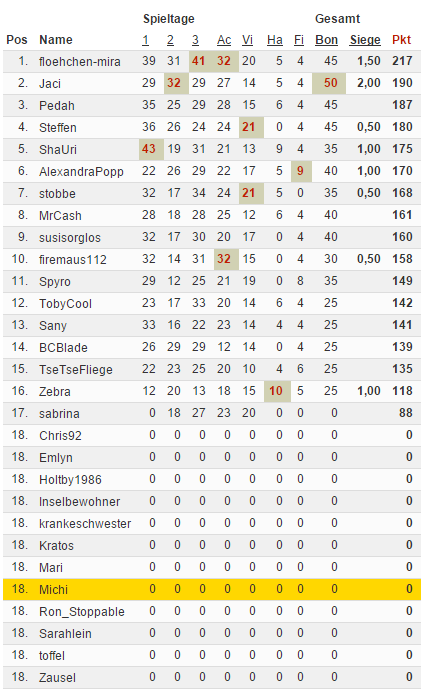Select Zebra's highlighted 10 in Ha
This screenshot has height=697, width=426.
point(276,391)
